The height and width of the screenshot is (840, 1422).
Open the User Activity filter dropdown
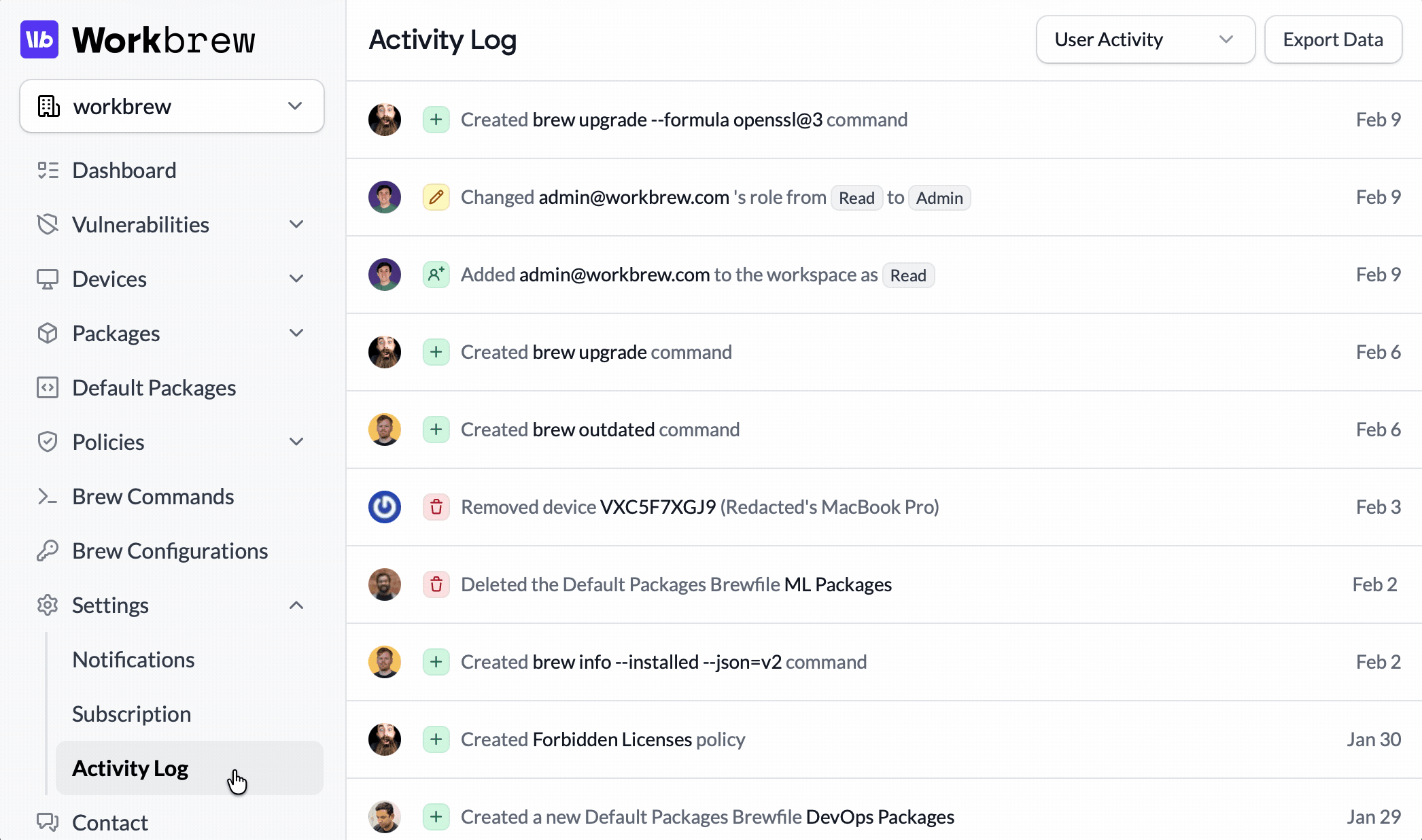click(1145, 39)
